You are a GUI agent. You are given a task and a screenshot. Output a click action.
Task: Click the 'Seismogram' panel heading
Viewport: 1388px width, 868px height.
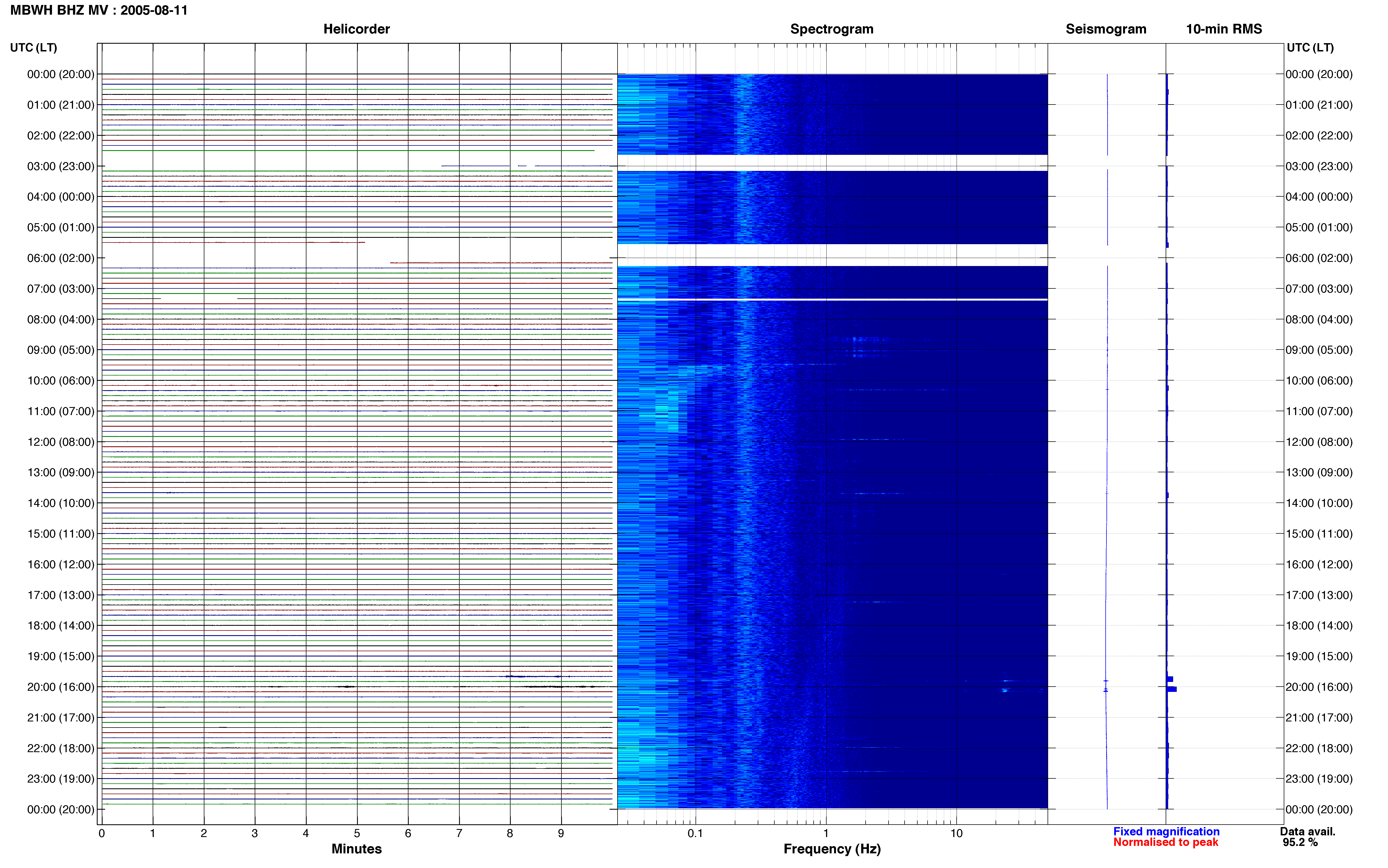coord(1106,29)
